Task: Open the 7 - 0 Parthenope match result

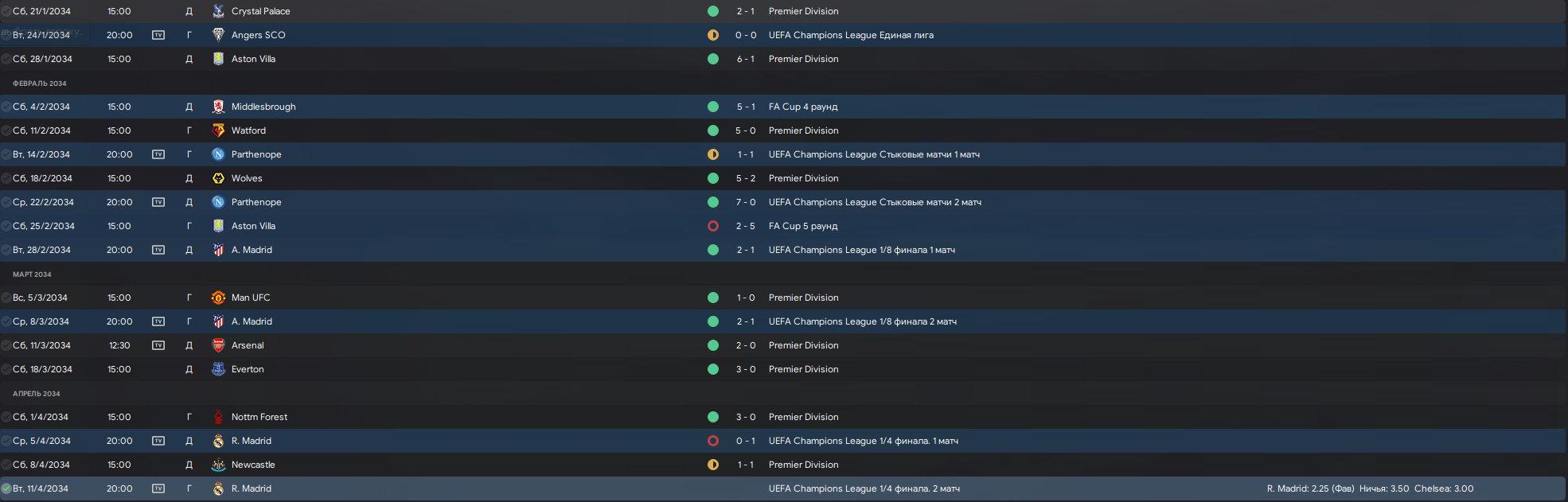Action: pyautogui.click(x=746, y=202)
